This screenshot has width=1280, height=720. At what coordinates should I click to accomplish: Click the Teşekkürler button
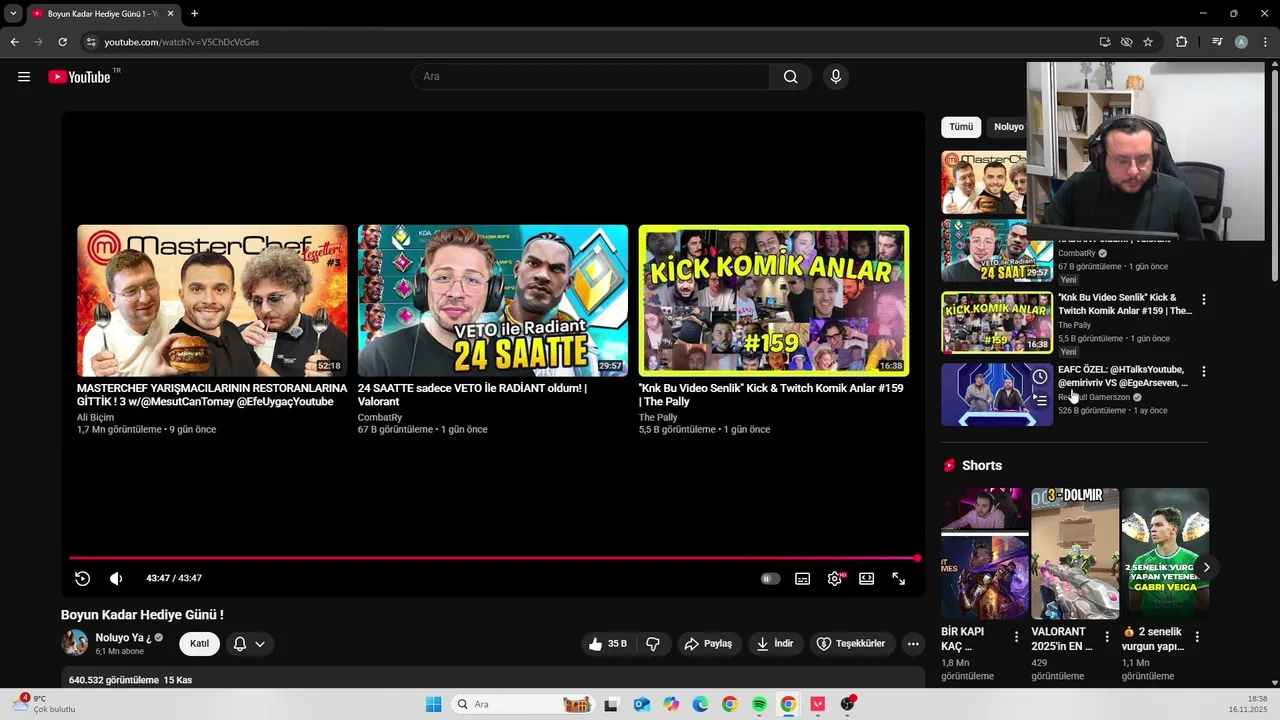[851, 644]
